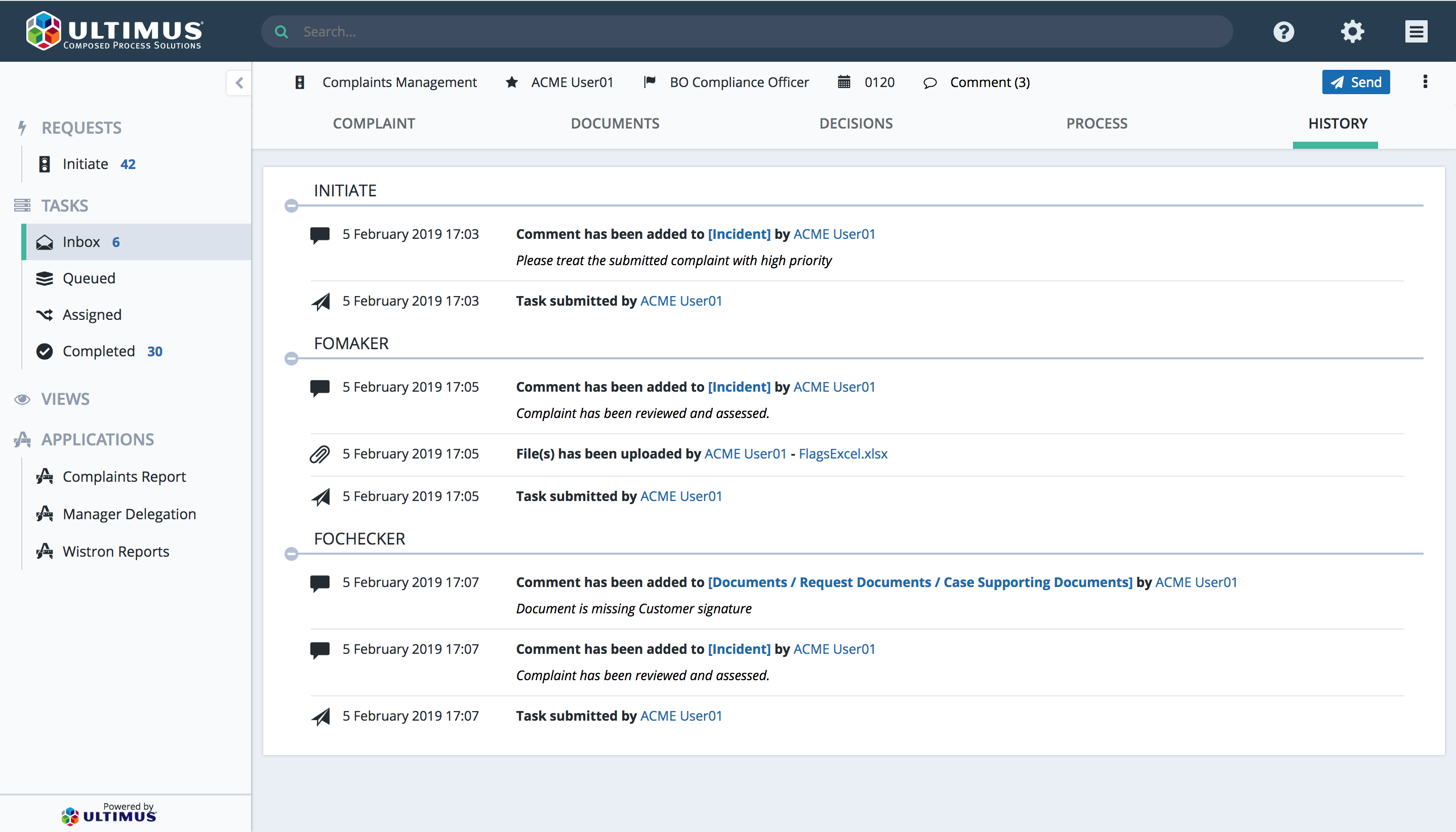The image size is (1456, 832).
Task: Click the Assigned shuffle icon
Action: click(x=44, y=315)
